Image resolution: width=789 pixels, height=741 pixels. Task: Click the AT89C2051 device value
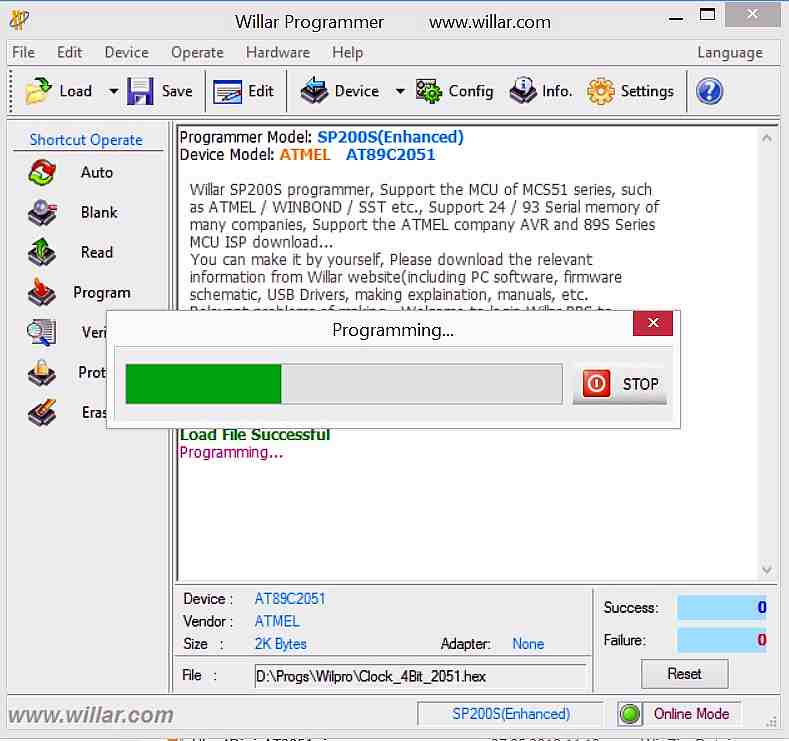(290, 599)
